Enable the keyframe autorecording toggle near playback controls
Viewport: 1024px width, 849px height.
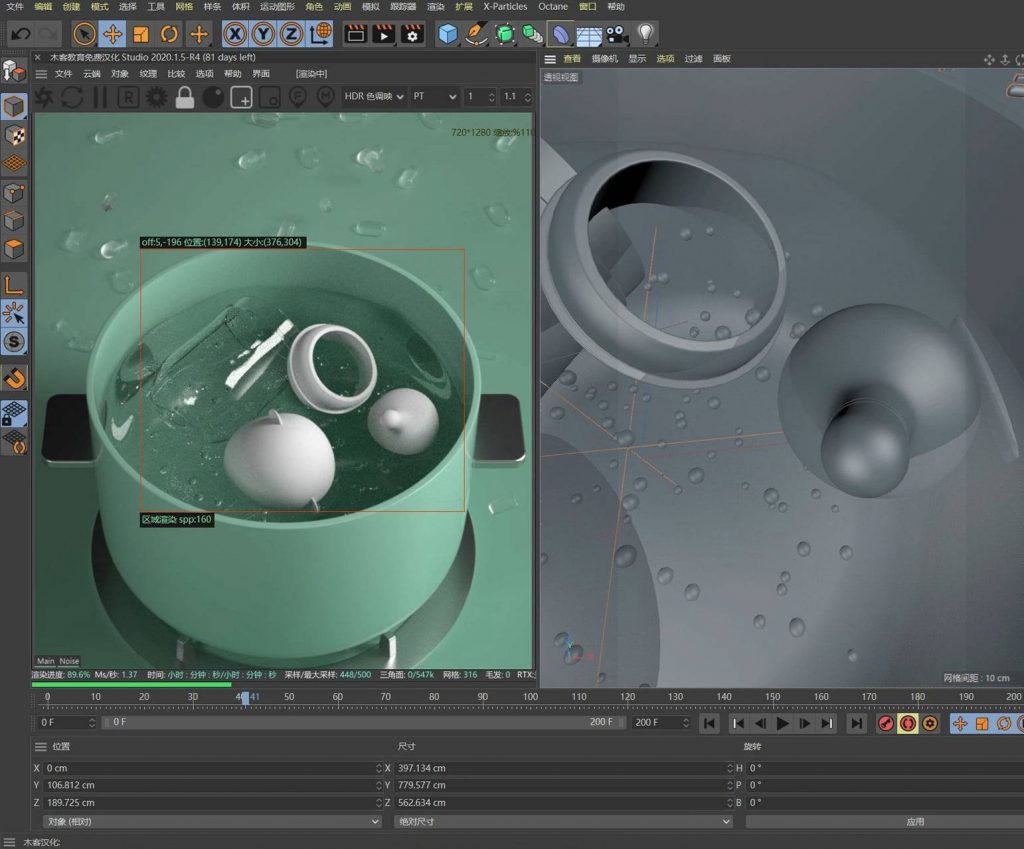(907, 723)
